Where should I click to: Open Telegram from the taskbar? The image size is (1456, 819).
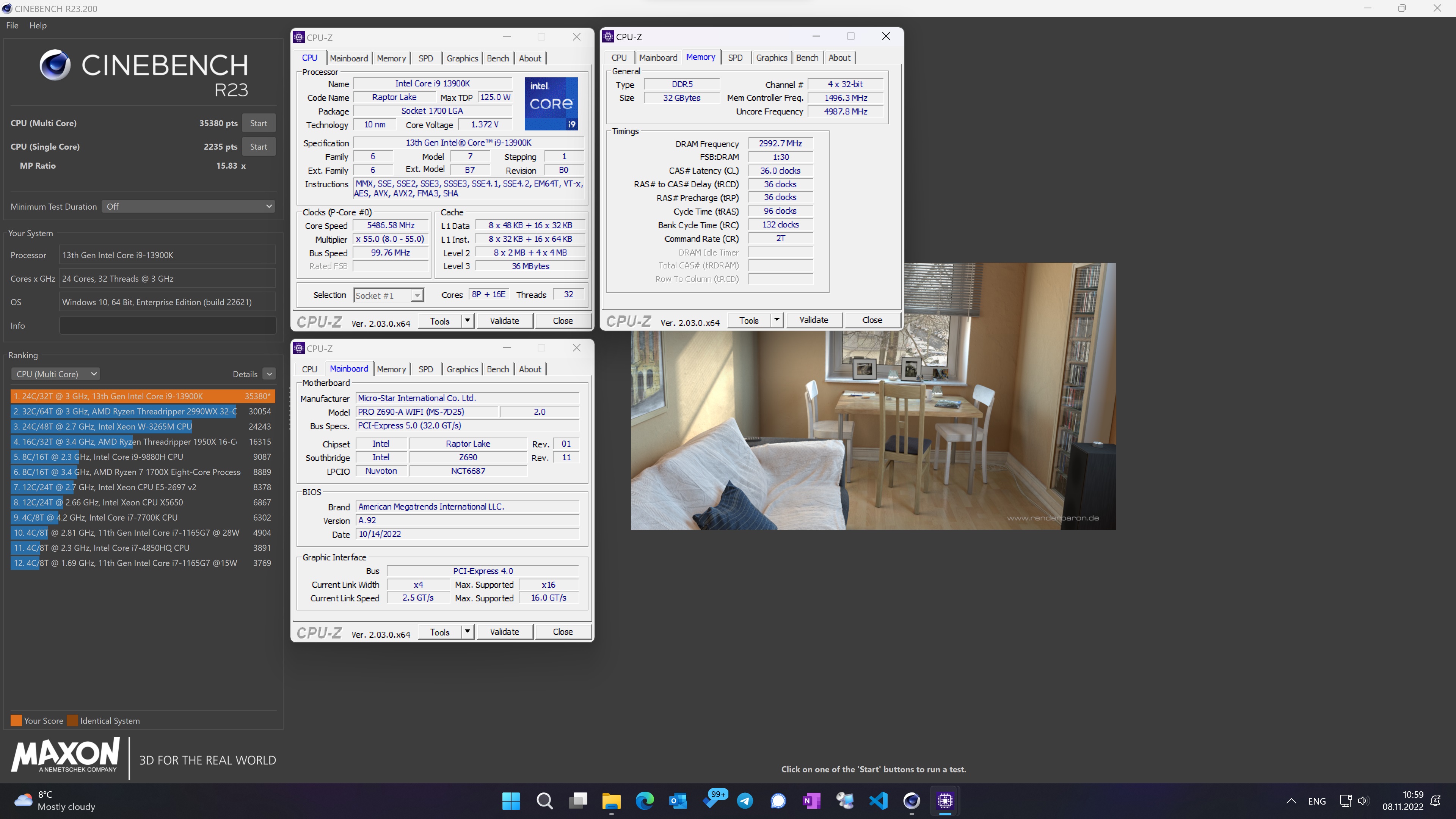745,800
